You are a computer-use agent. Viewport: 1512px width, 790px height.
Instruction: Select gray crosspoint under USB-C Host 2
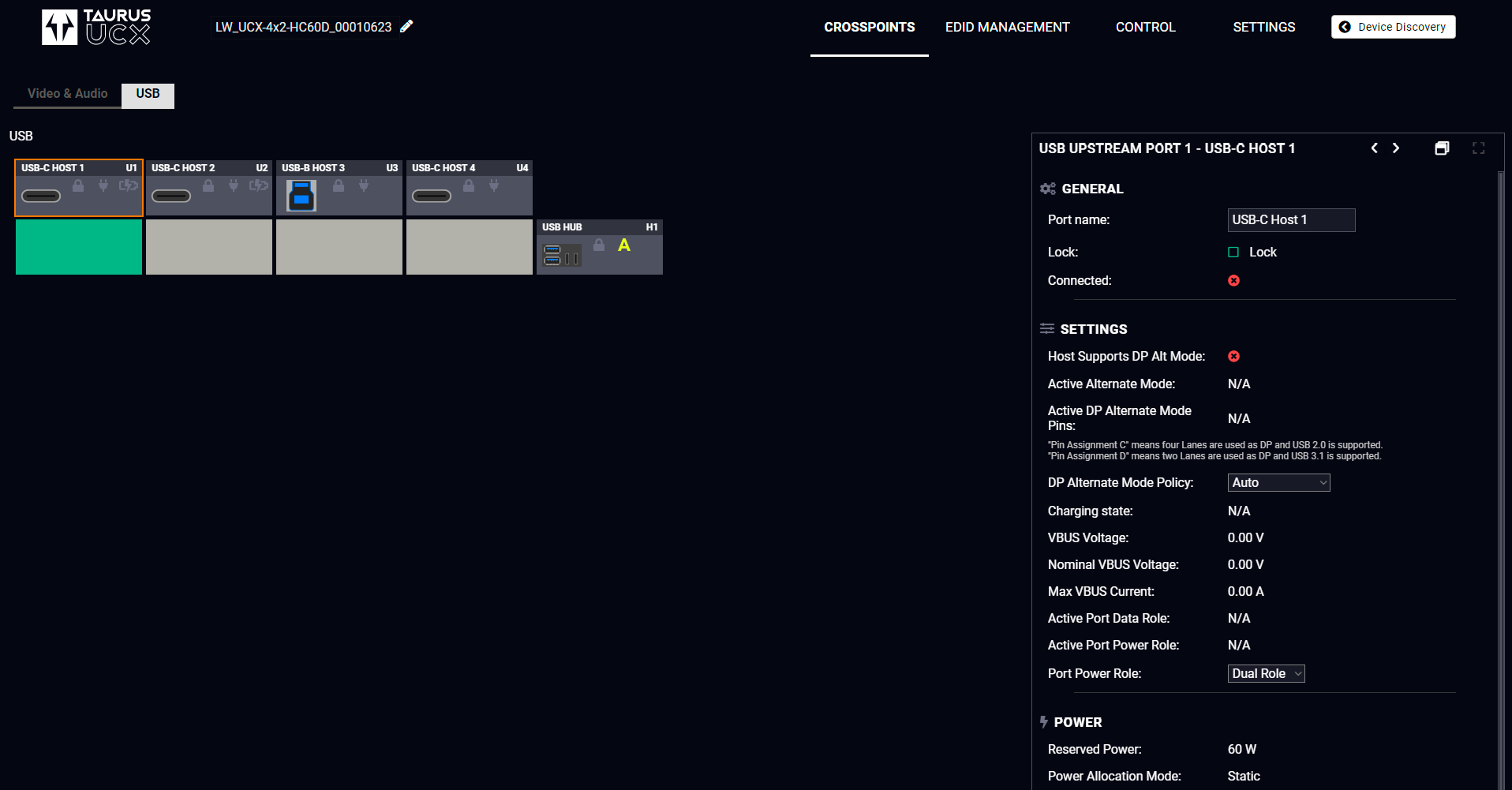pos(209,247)
